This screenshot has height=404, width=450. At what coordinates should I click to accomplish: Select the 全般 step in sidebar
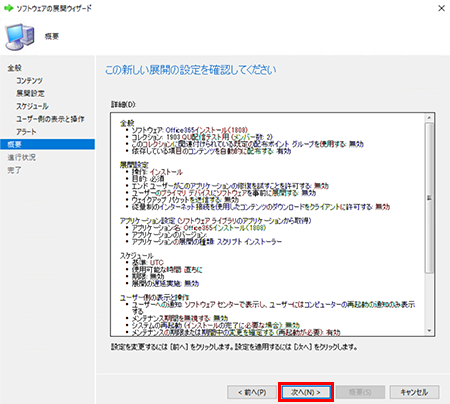click(15, 68)
